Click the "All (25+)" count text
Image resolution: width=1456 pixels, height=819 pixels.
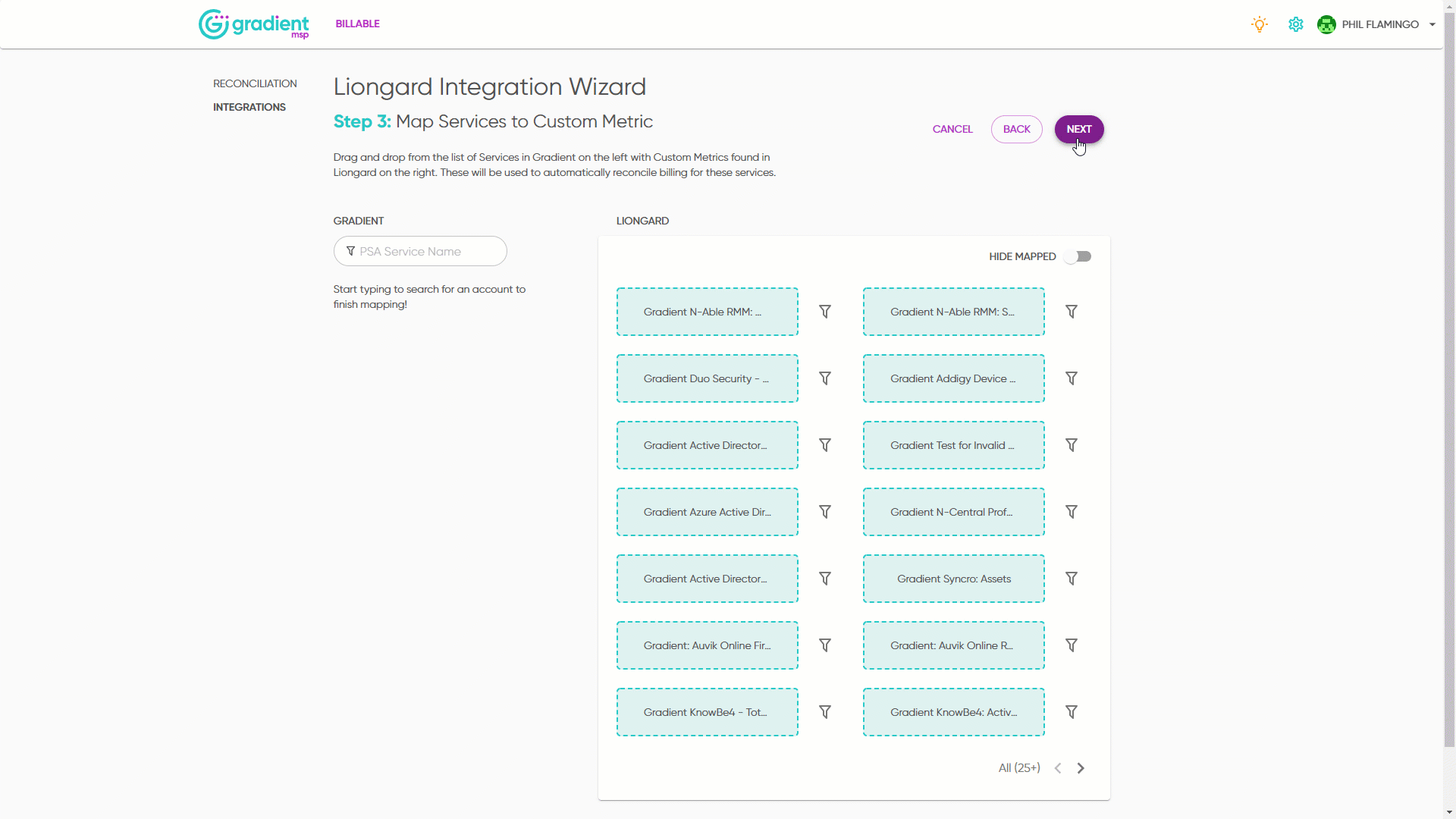click(1019, 768)
